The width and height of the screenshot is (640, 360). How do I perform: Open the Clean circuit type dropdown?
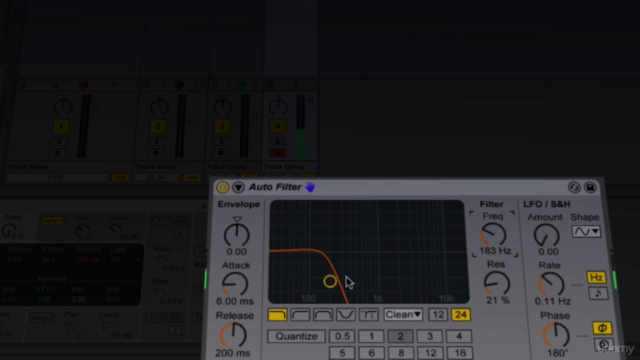(403, 315)
